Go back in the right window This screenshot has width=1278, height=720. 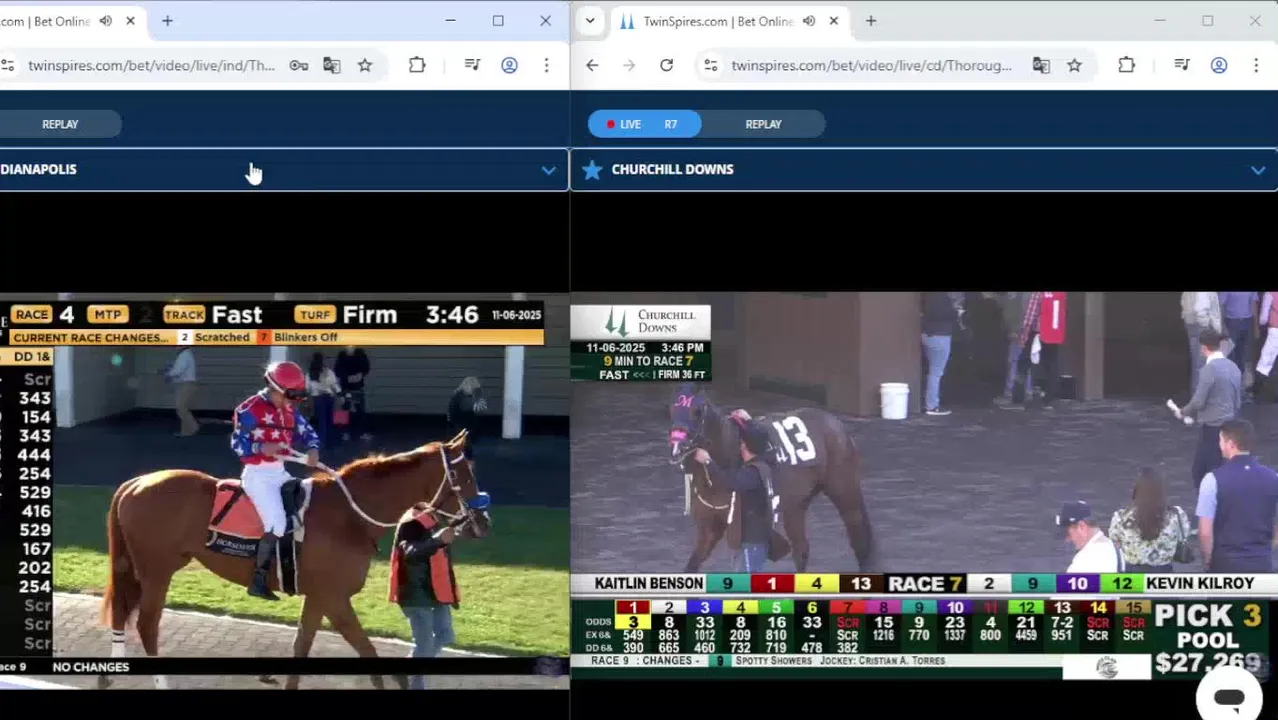click(x=592, y=65)
